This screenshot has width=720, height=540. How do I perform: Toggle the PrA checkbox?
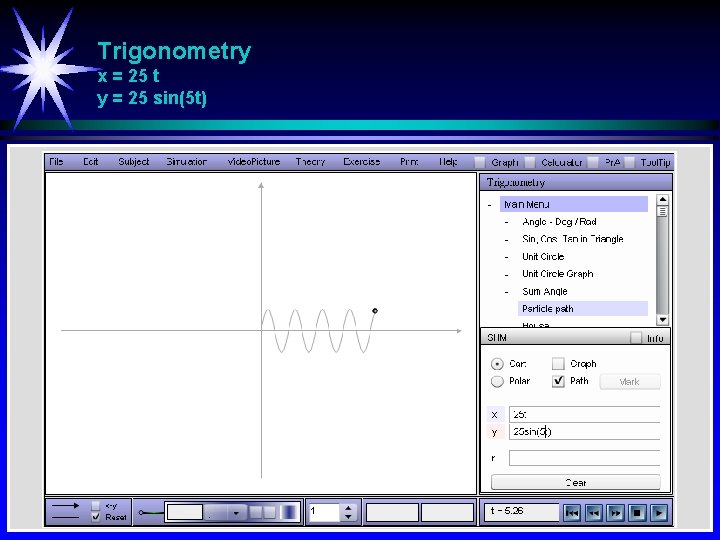(x=593, y=162)
